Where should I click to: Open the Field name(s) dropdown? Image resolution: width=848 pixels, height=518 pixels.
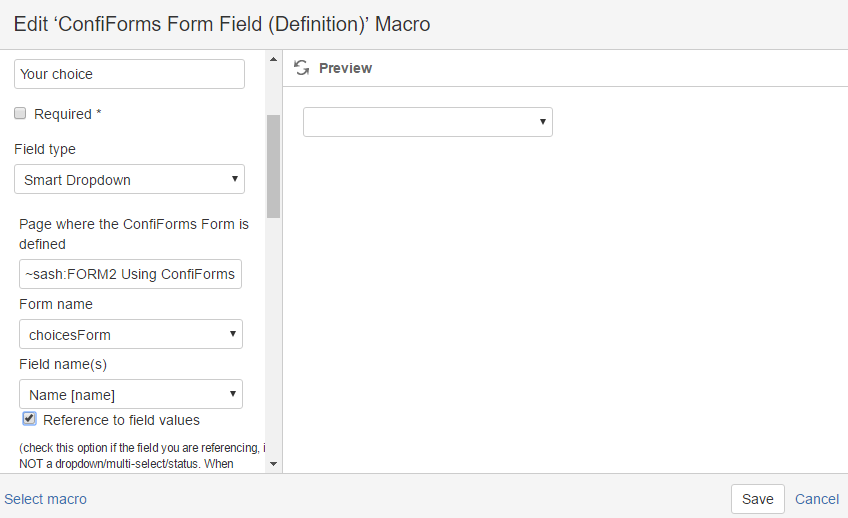click(x=131, y=394)
